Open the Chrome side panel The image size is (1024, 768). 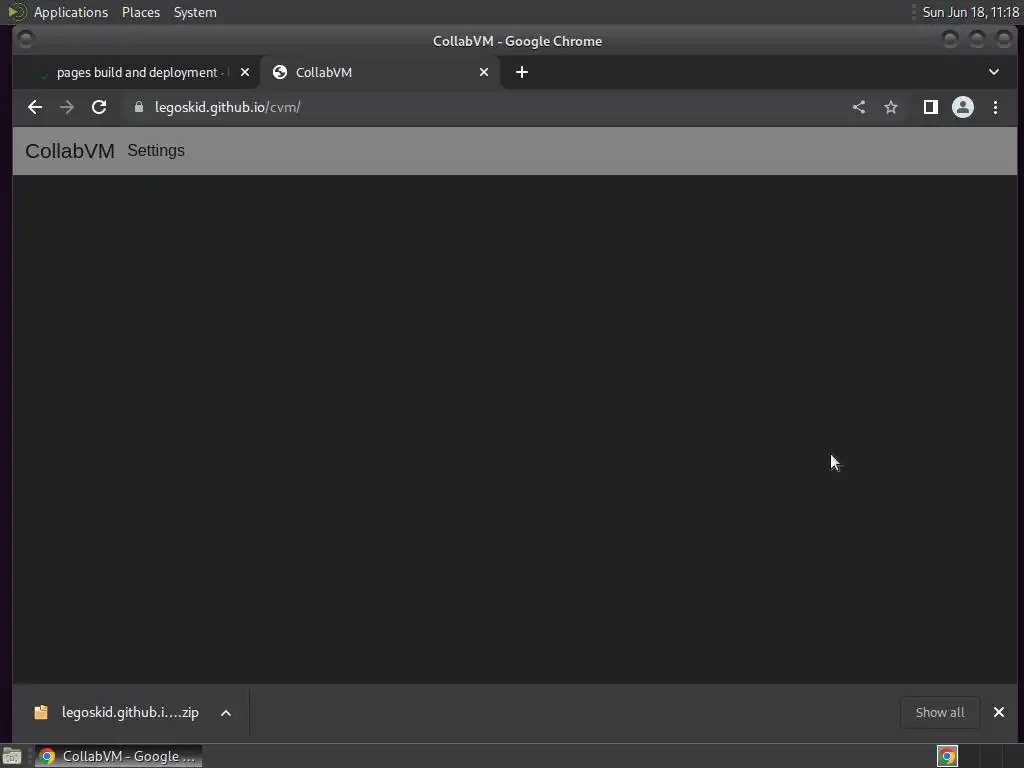pyautogui.click(x=931, y=107)
